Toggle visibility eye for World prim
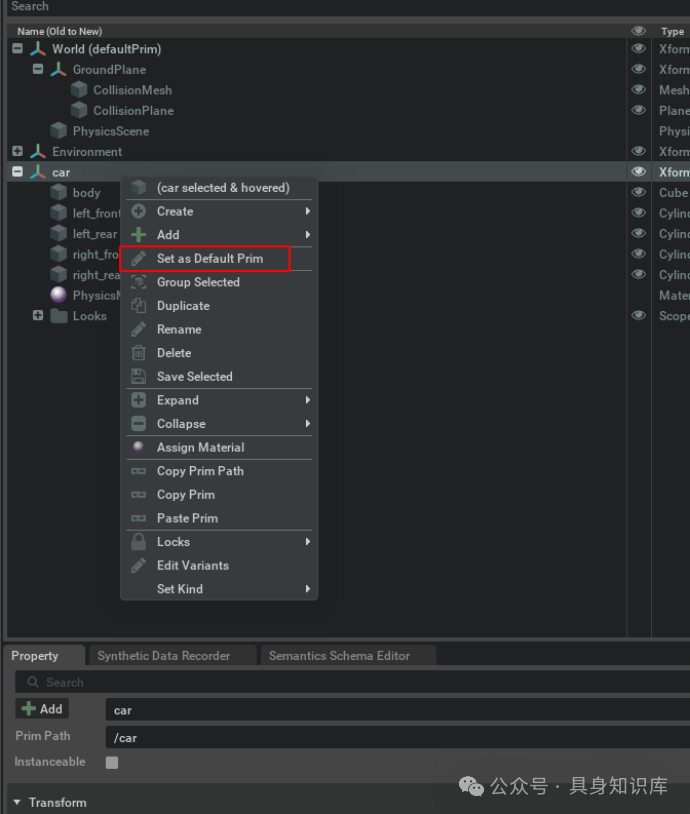 point(638,49)
